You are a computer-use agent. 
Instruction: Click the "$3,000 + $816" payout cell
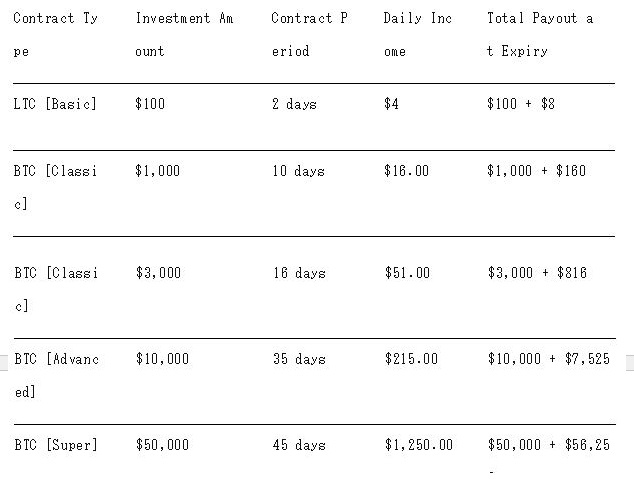[x=536, y=273]
